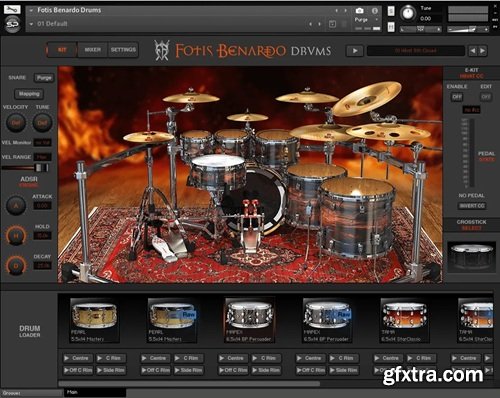Image resolution: width=500 pixels, height=398 pixels.
Task: Select the crosstick snare preview image
Action: (471, 256)
